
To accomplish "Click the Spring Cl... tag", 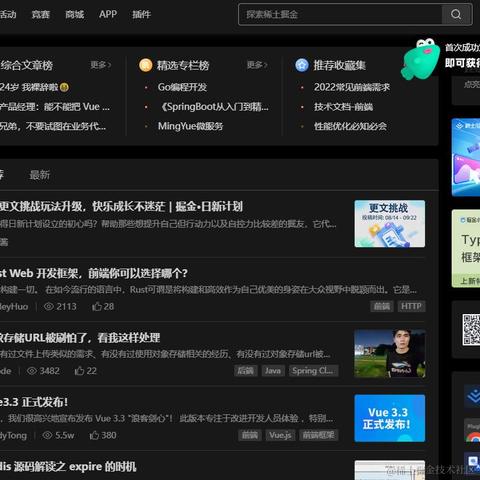I will coord(313,371).
